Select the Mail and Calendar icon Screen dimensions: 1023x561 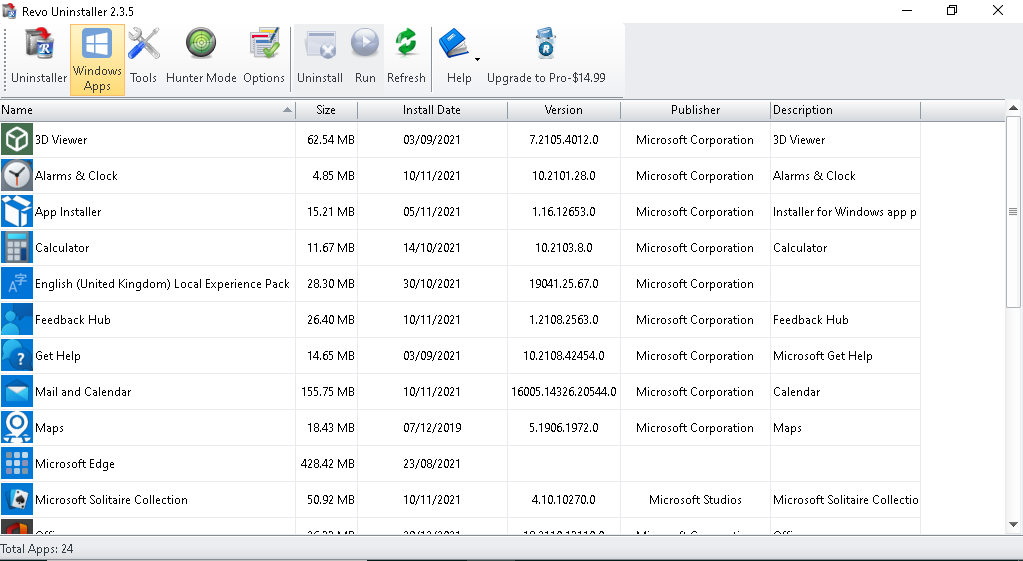coord(17,392)
